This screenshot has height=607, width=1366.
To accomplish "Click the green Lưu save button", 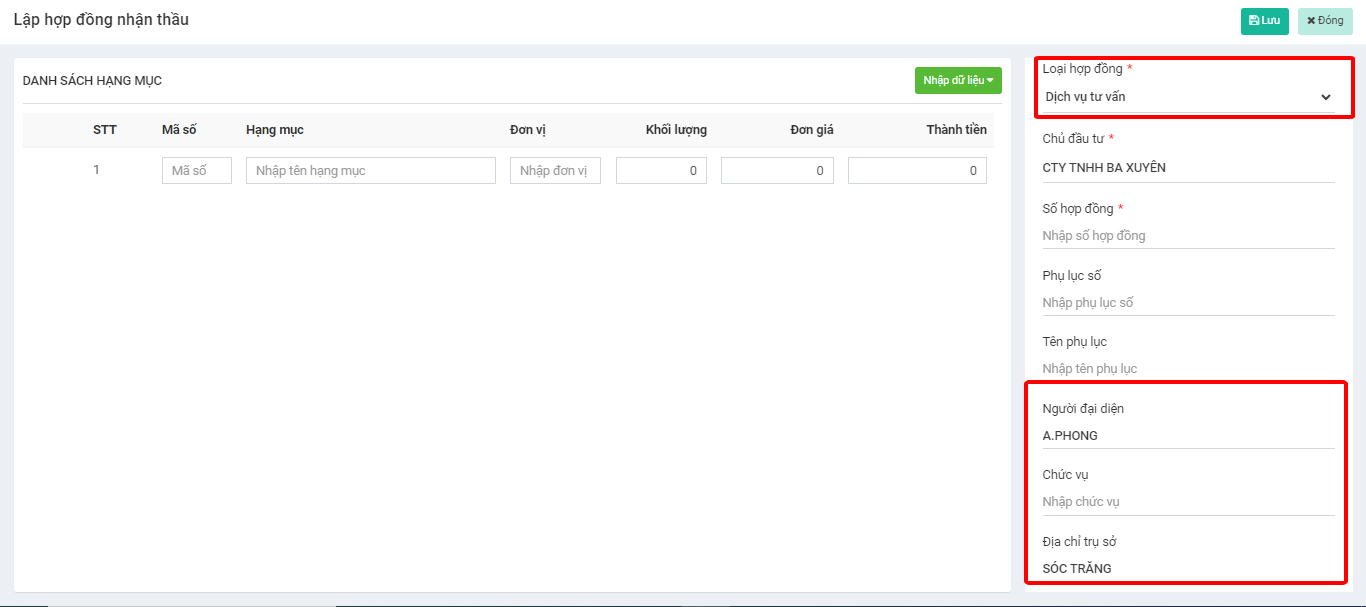I will [x=1264, y=21].
